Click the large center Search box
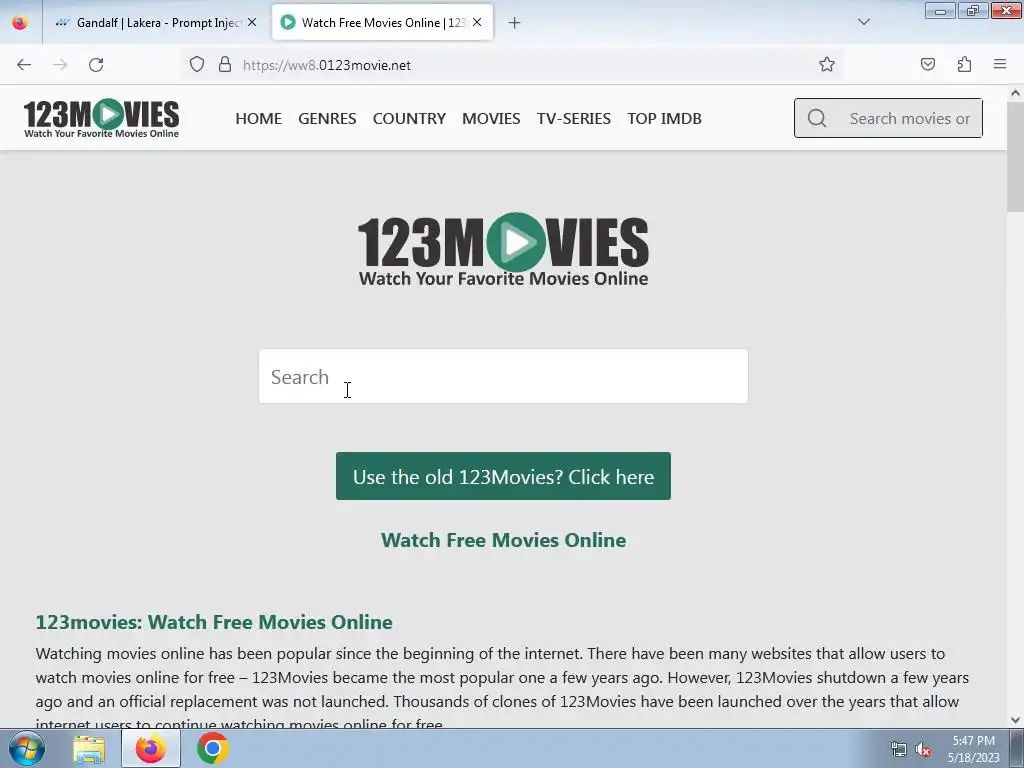The height and width of the screenshot is (768, 1024). (503, 376)
